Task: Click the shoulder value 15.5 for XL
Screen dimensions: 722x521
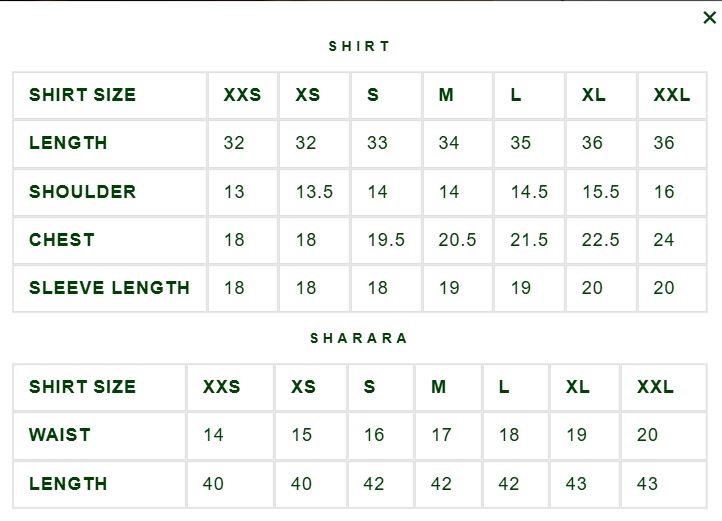Action: pyautogui.click(x=601, y=192)
